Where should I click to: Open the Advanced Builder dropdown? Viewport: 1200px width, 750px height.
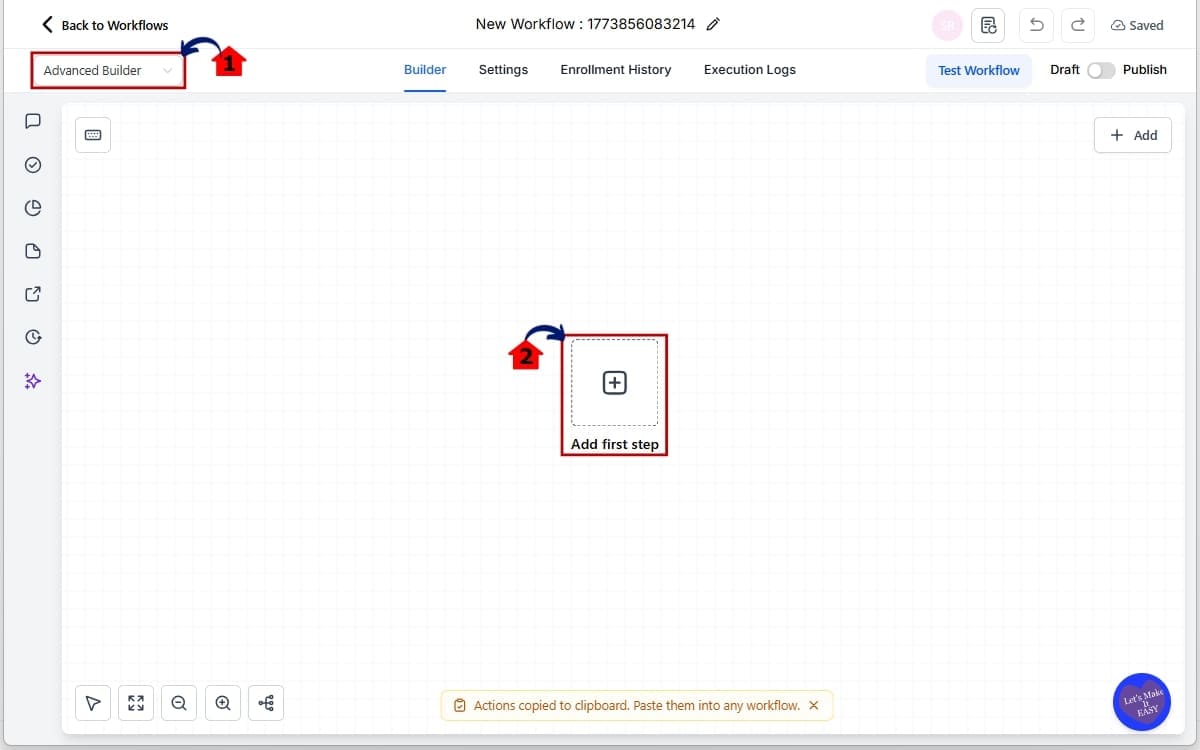click(107, 70)
